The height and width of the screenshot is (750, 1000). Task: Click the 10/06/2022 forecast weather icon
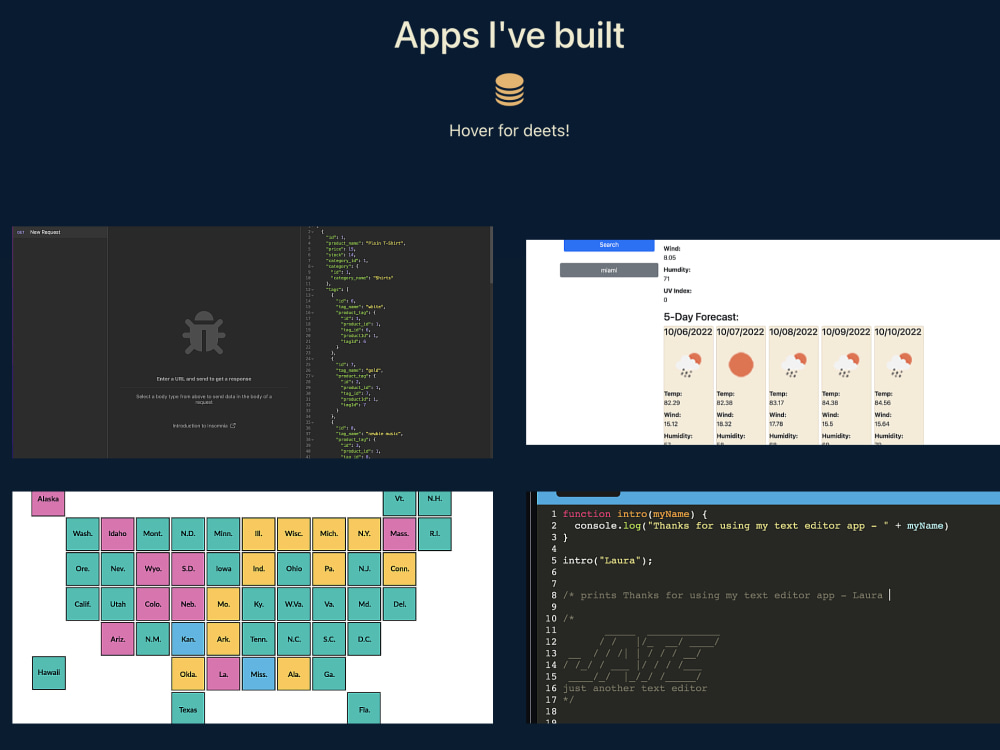[688, 364]
